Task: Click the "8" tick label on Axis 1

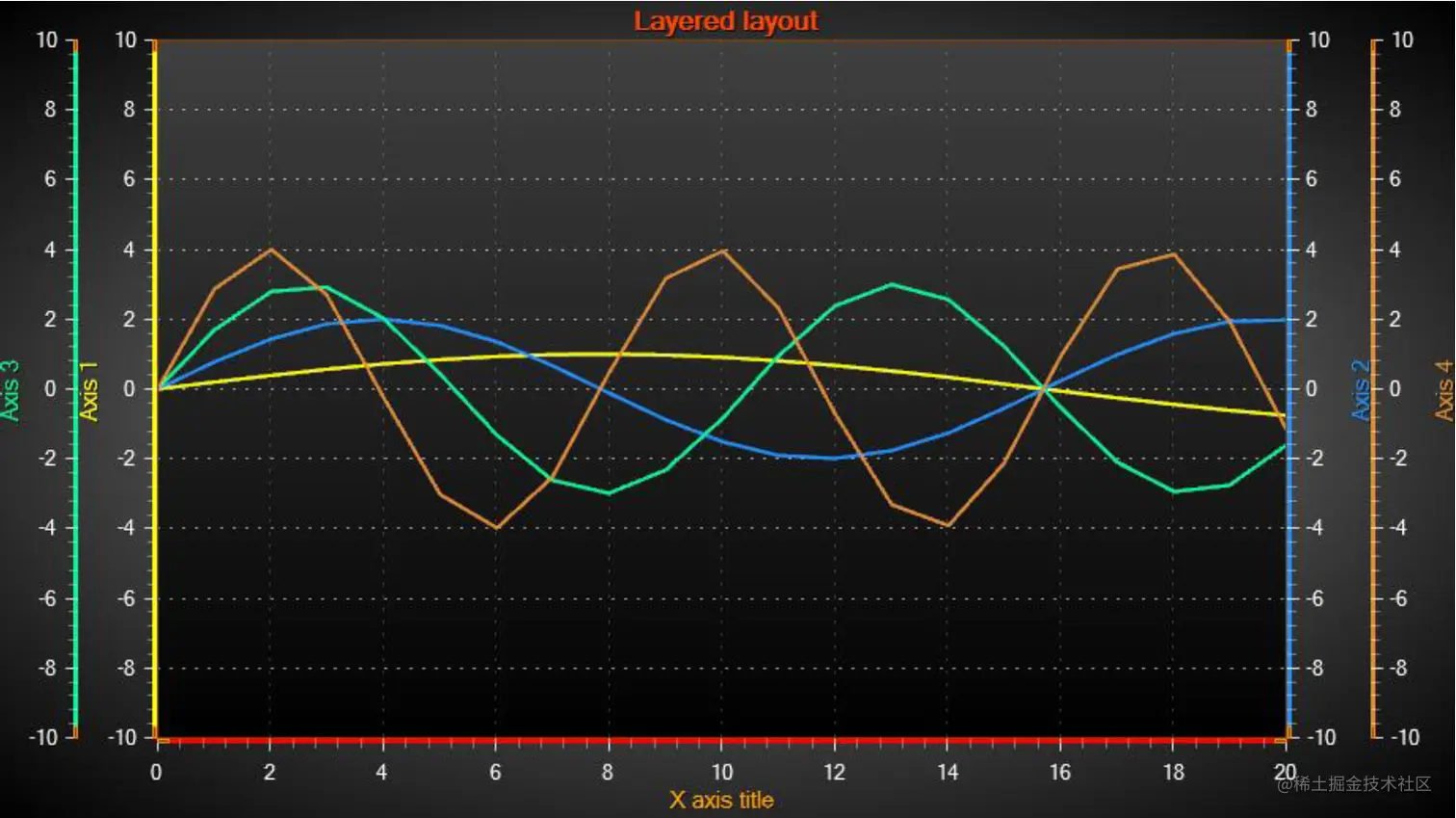Action: [x=129, y=110]
